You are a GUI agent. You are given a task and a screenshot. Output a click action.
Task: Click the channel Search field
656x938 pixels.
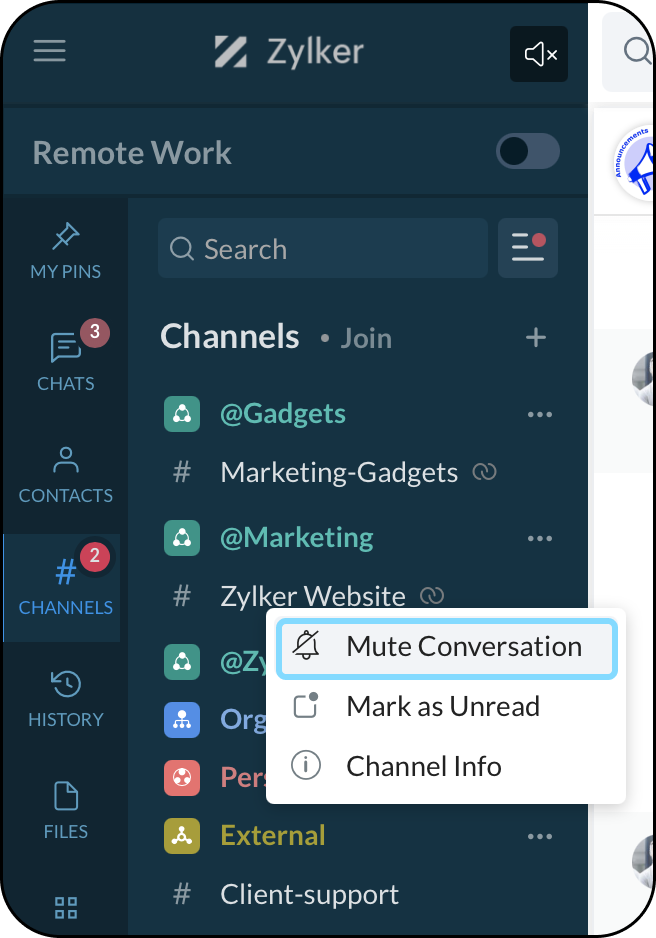coord(323,248)
